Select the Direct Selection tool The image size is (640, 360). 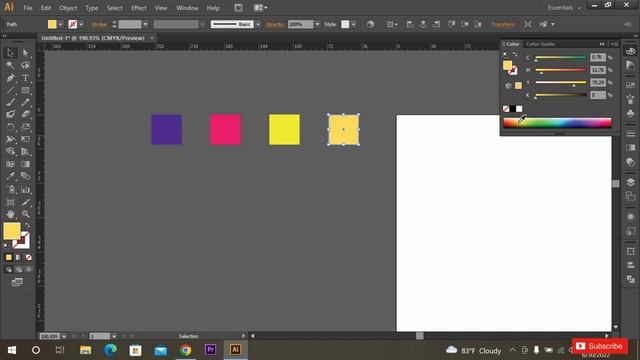pyautogui.click(x=25, y=53)
